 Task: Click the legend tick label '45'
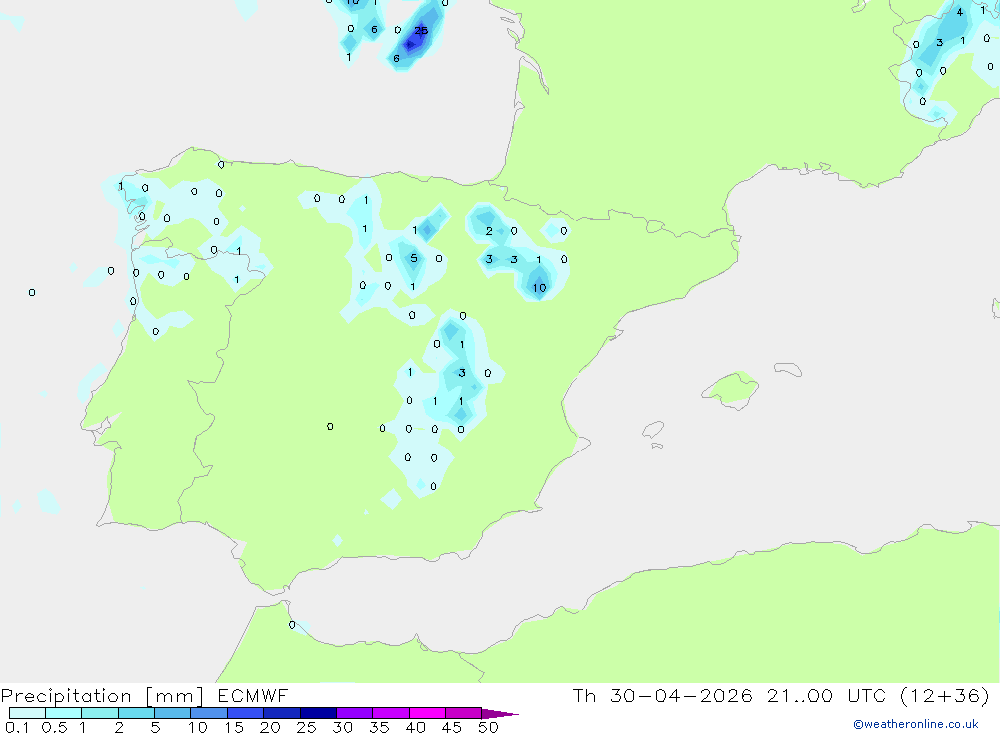(452, 727)
